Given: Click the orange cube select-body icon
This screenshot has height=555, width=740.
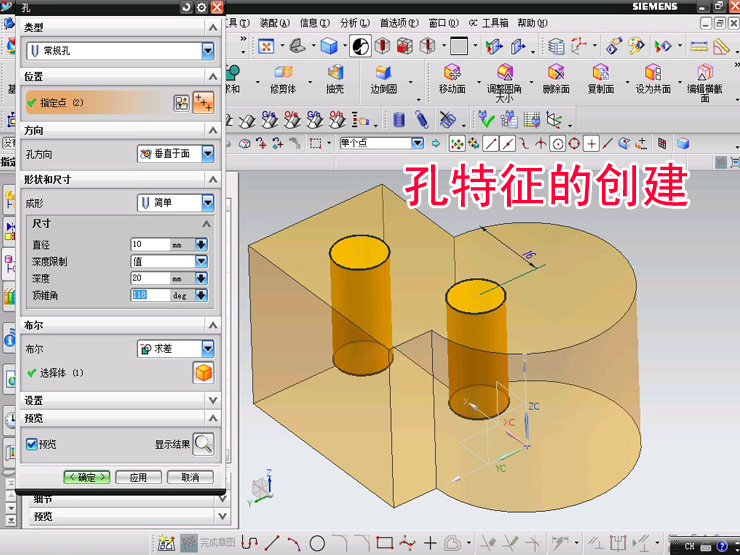Looking at the screenshot, I should (x=203, y=373).
